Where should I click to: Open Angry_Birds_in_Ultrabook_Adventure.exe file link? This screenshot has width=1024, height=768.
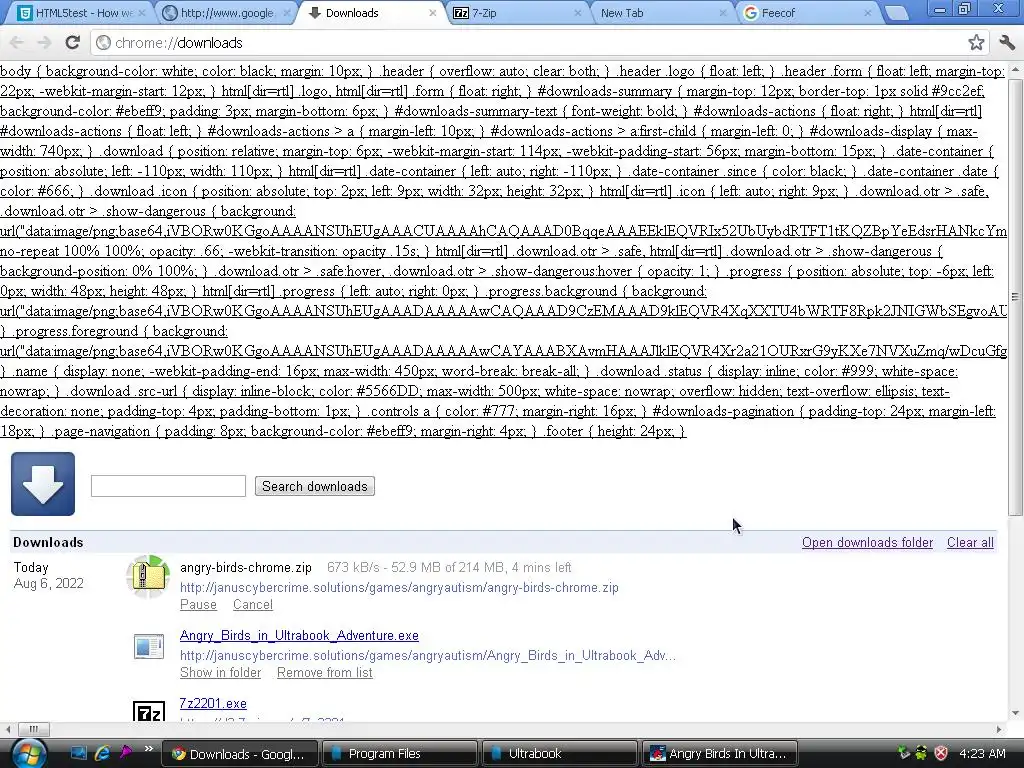[299, 635]
